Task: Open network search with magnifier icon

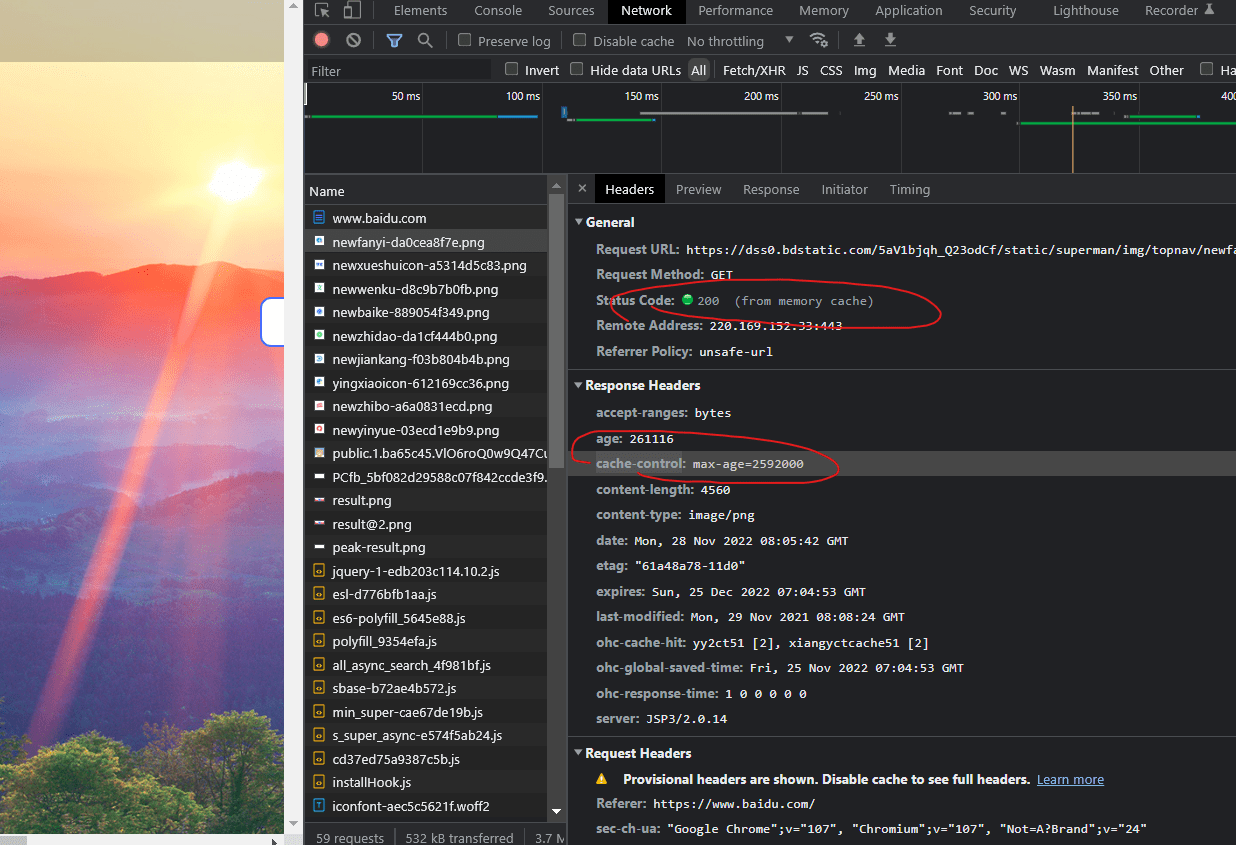Action: [x=425, y=40]
